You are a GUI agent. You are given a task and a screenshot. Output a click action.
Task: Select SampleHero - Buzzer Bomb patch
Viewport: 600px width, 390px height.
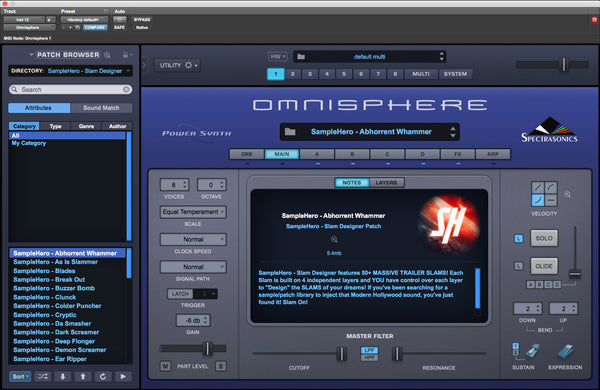pos(54,288)
